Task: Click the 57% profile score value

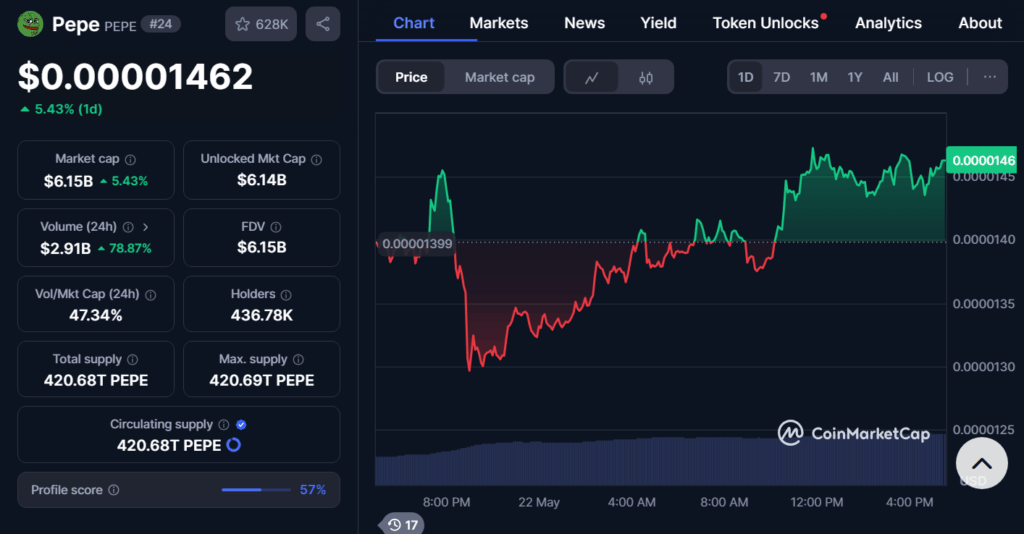Action: pyautogui.click(x=313, y=490)
